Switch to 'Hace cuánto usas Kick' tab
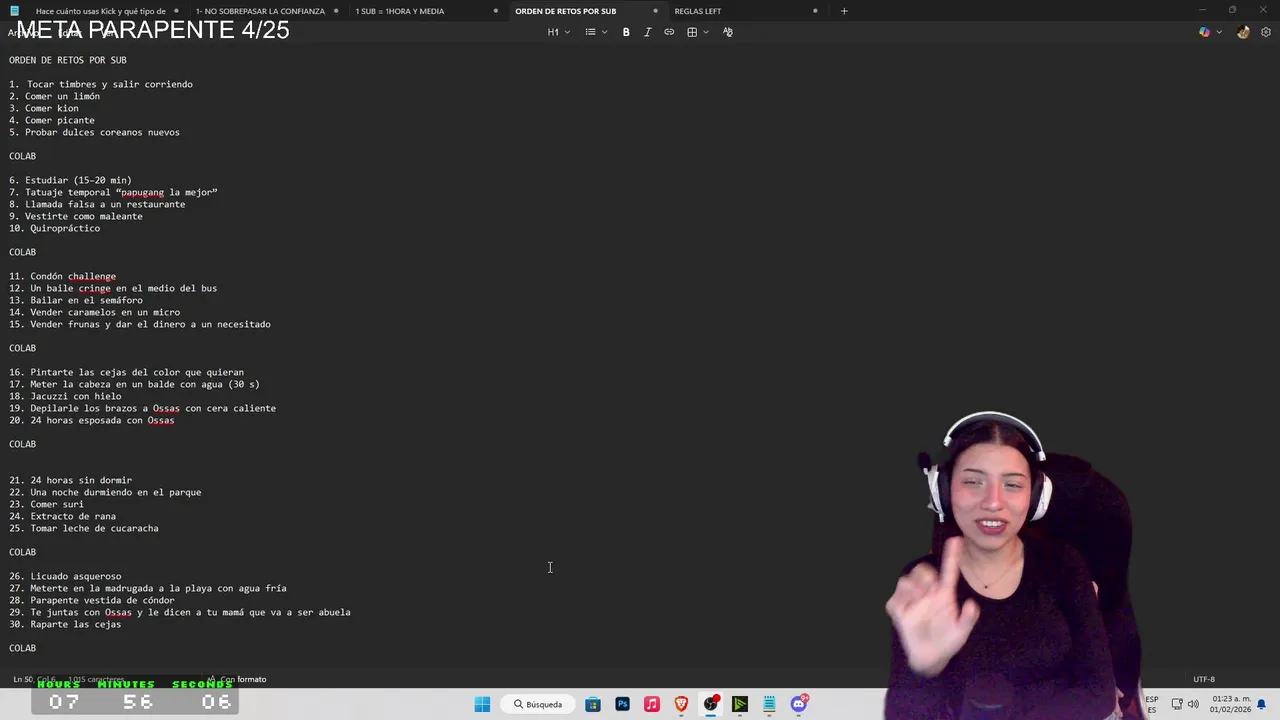 pos(100,11)
